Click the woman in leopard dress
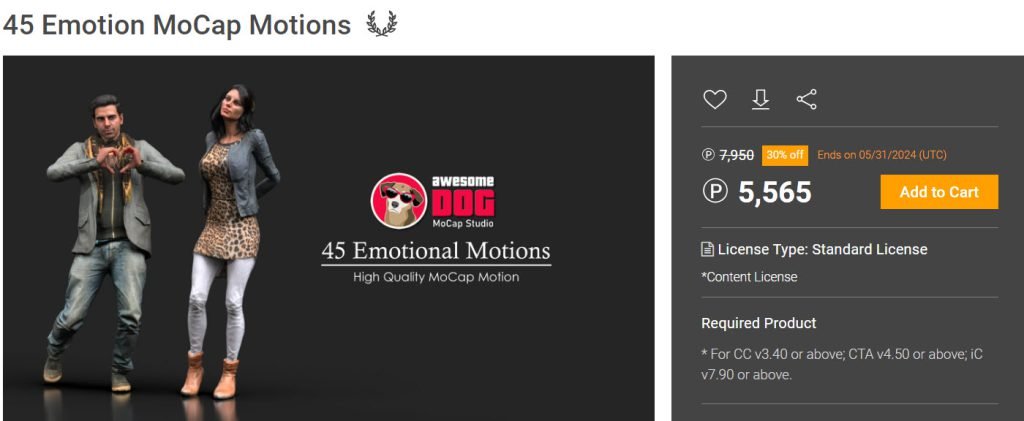Image resolution: width=1024 pixels, height=421 pixels. 232,240
